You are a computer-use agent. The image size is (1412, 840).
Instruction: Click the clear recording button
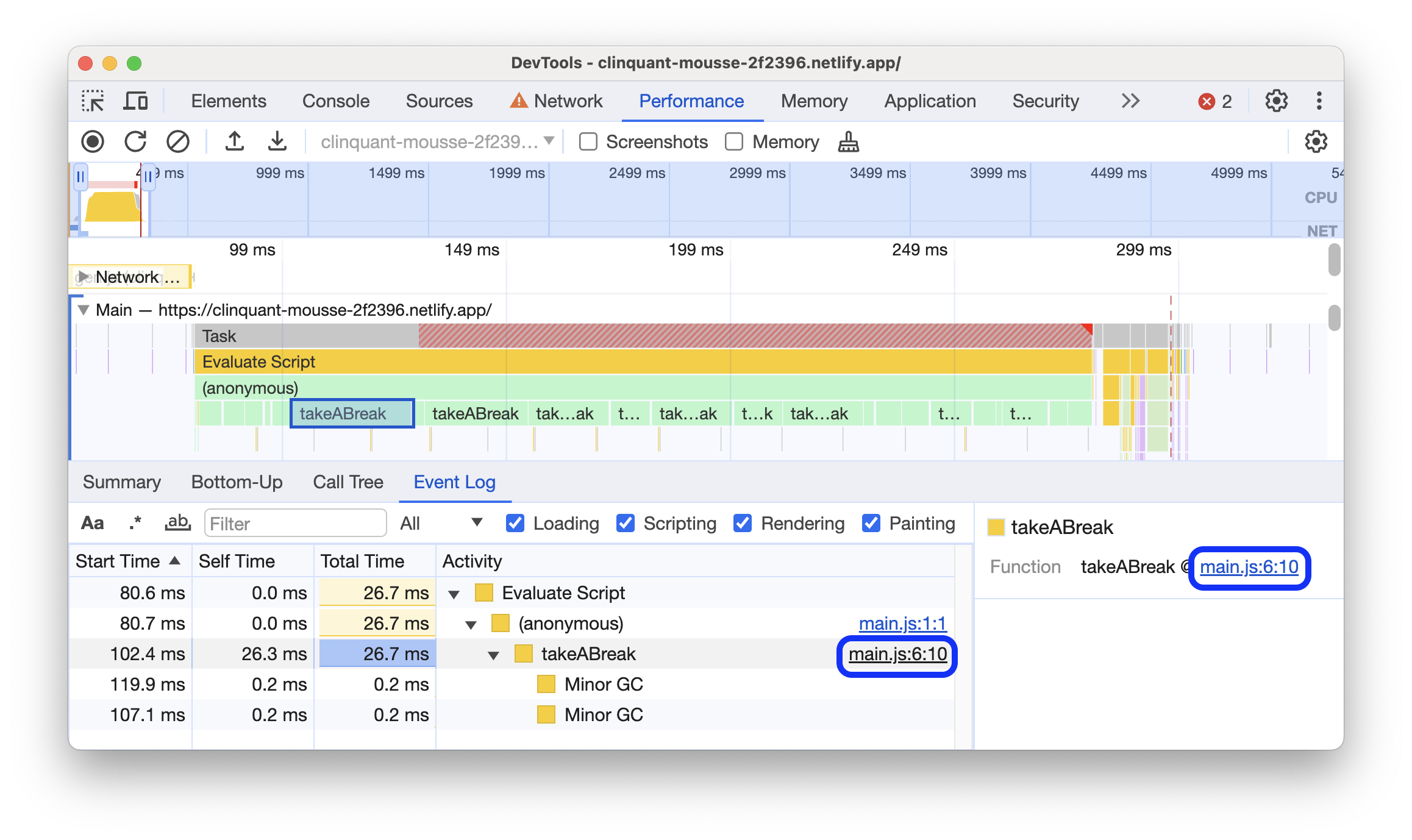[x=176, y=141]
